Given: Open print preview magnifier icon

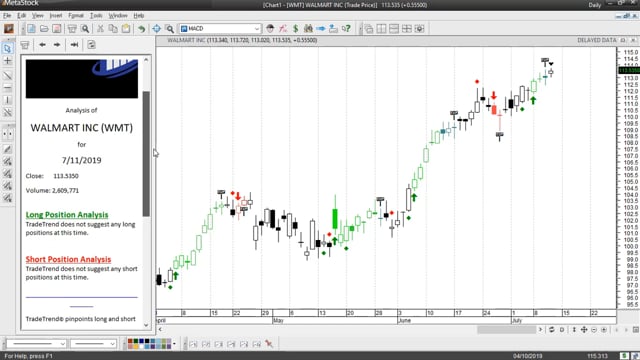Looking at the screenshot, I should click(85, 29).
